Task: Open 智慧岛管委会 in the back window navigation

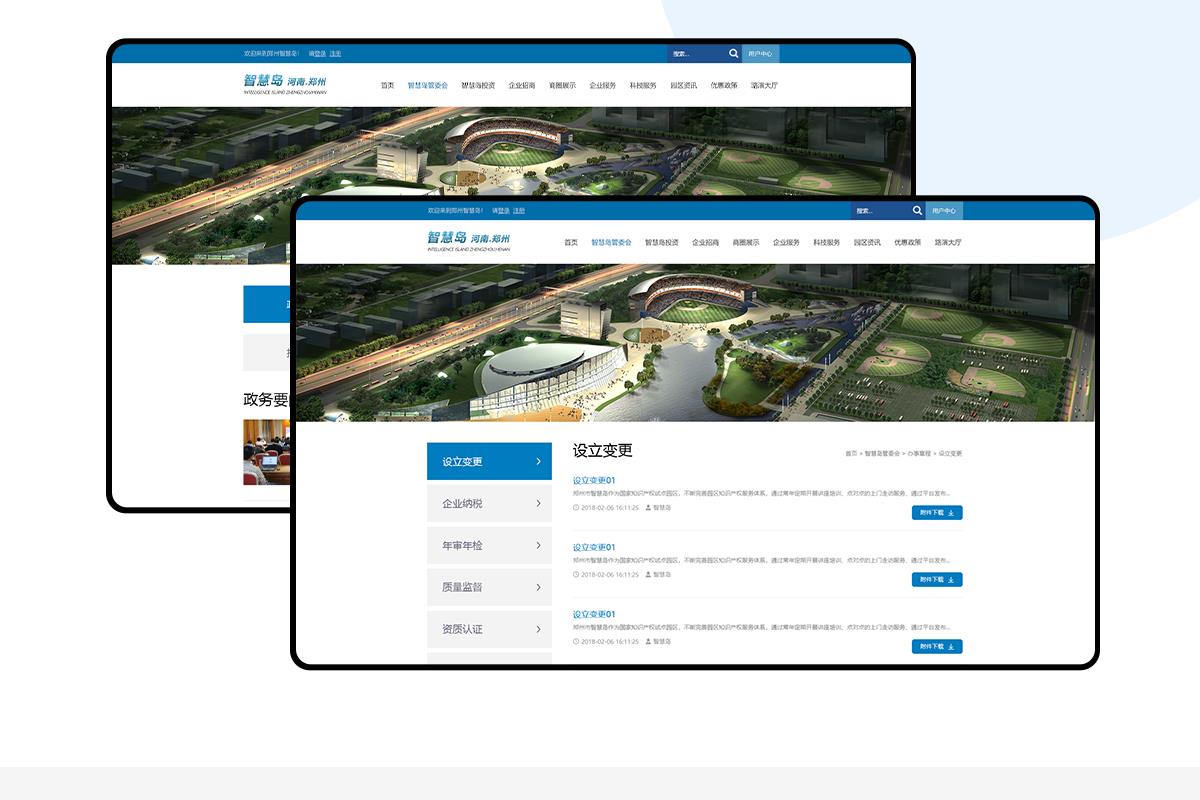Action: (x=428, y=86)
